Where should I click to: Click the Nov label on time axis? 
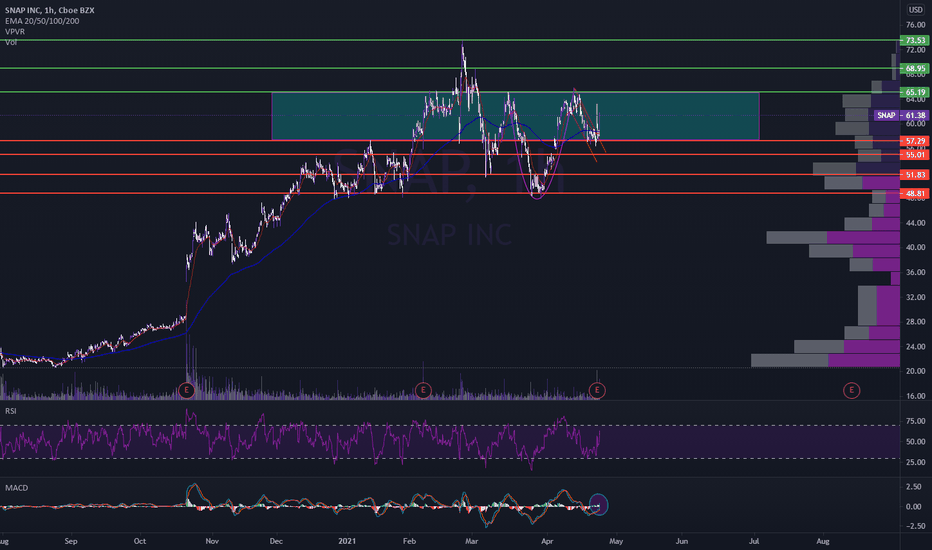click(x=212, y=541)
